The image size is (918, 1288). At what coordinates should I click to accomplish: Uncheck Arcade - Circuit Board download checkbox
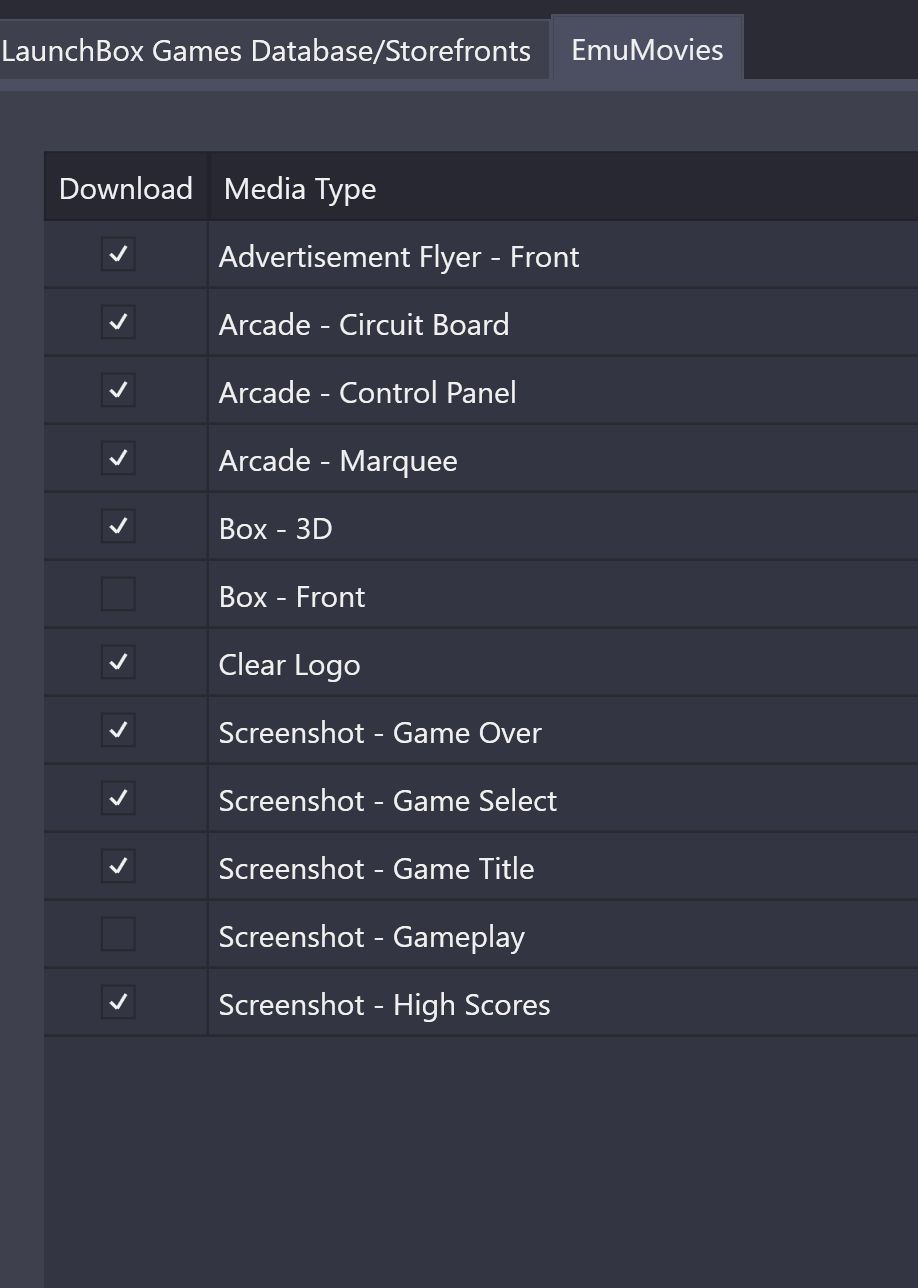click(x=118, y=323)
